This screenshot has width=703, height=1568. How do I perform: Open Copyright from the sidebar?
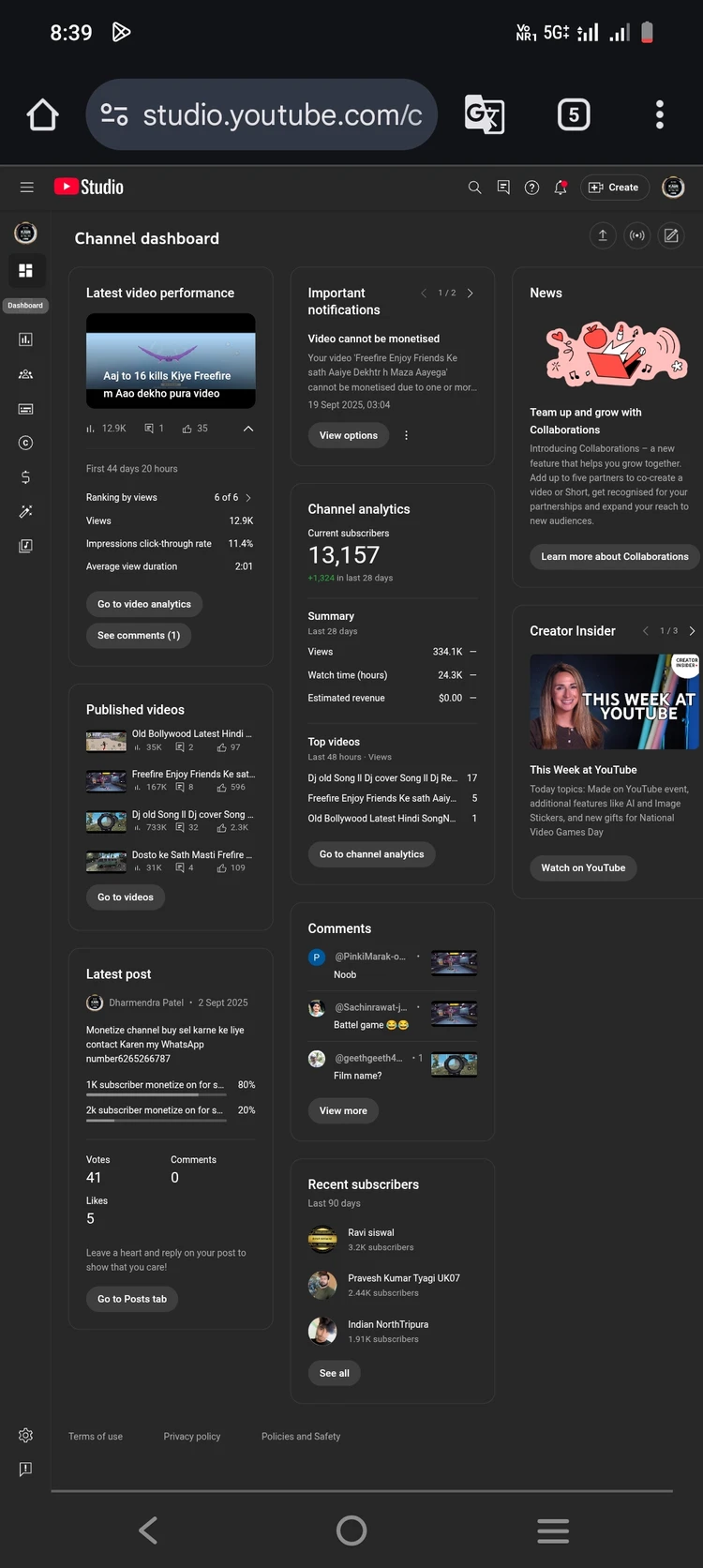coord(25,443)
